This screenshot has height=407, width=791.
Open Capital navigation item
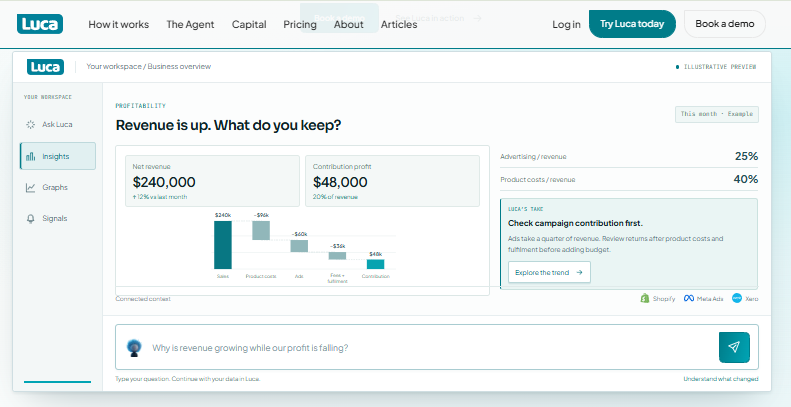pyautogui.click(x=249, y=24)
